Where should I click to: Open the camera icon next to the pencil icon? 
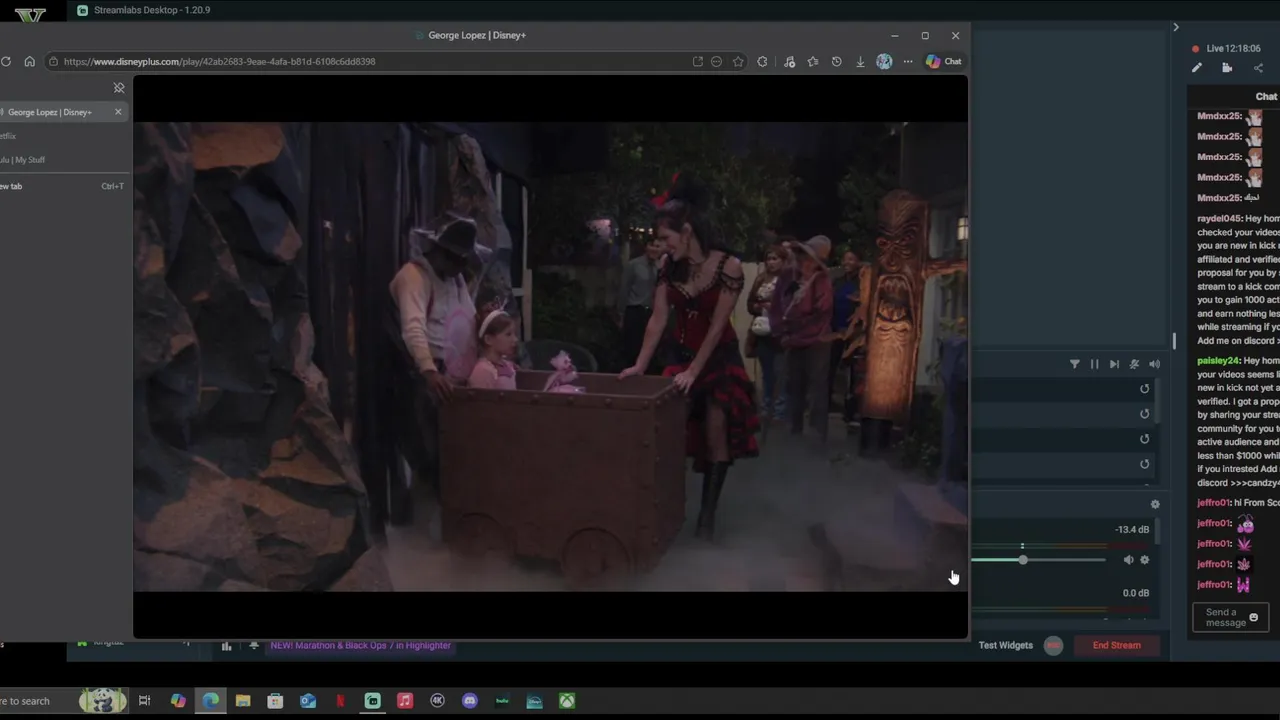1227,68
